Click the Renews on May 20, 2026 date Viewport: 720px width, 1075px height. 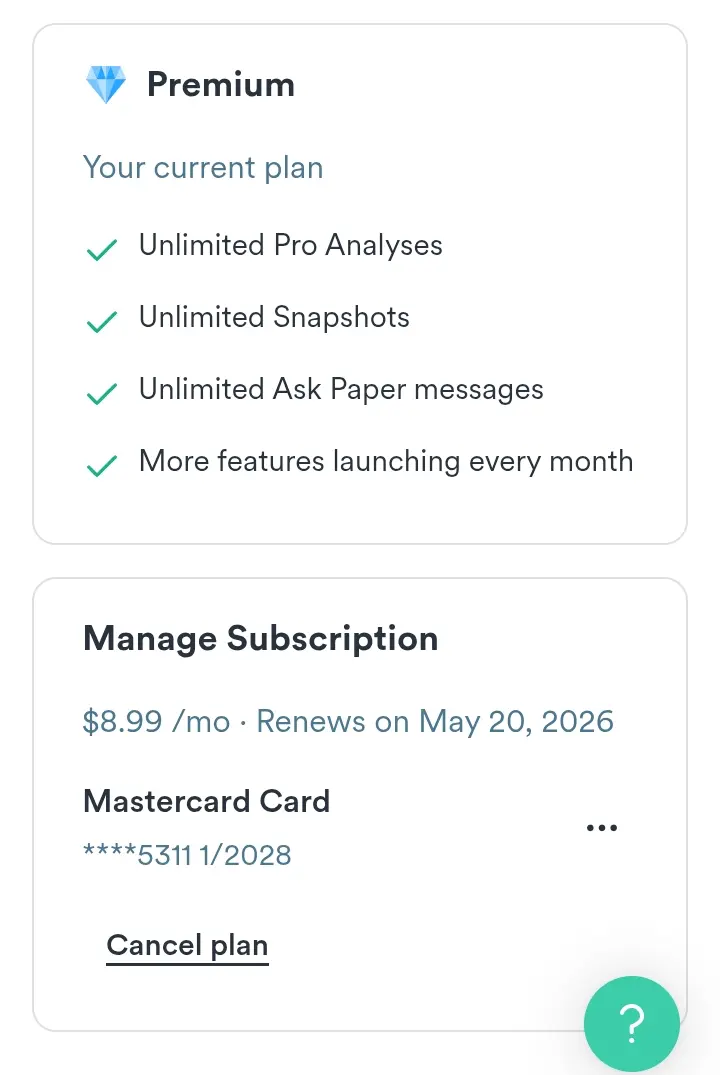pyautogui.click(x=435, y=722)
